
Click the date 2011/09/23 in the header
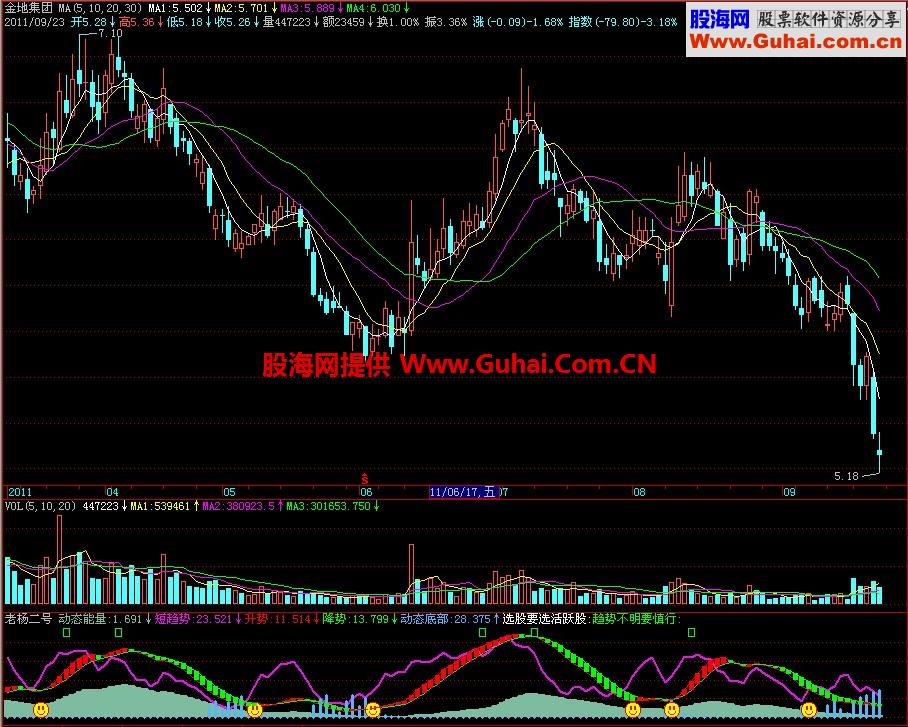pyautogui.click(x=35, y=22)
